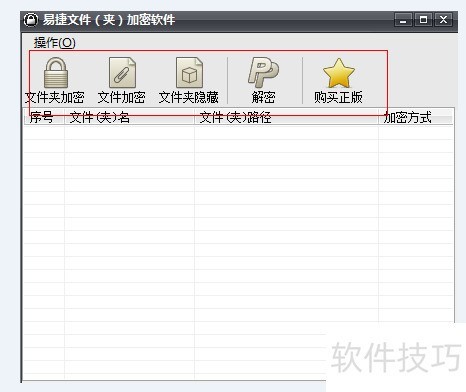
Task: Maximize the encryption software window
Action: pyautogui.click(x=423, y=20)
